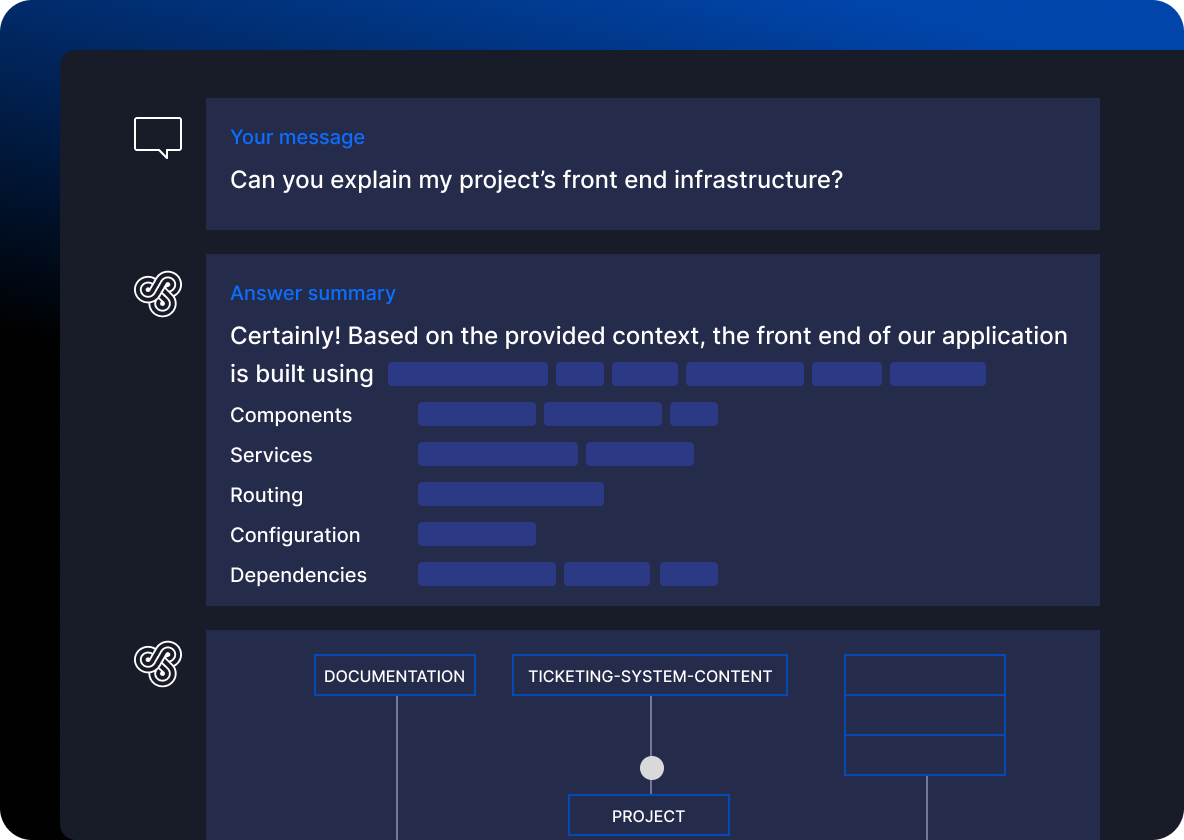Select the Configuration row label

coord(295,535)
